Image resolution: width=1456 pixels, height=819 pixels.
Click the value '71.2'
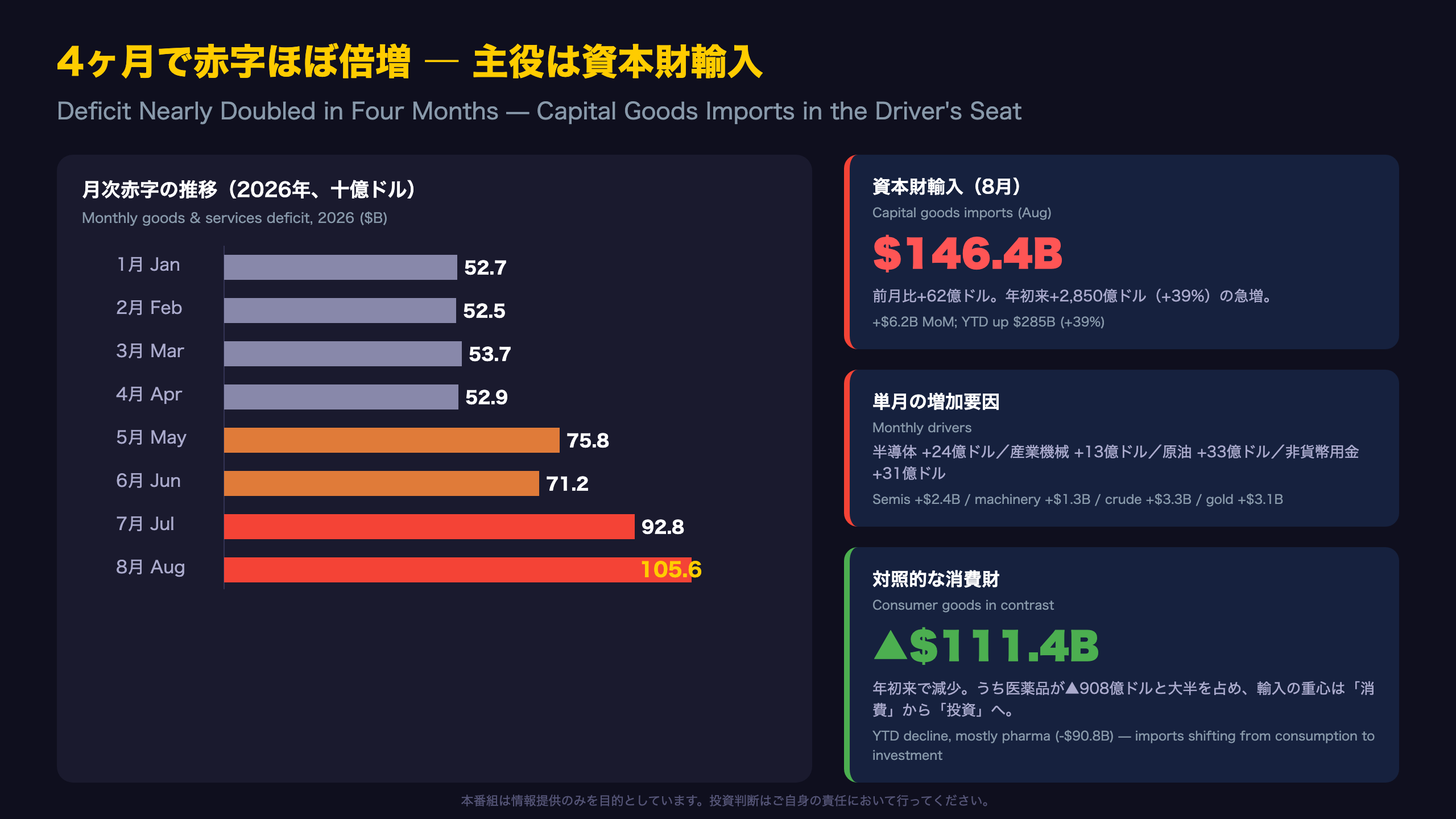(x=567, y=484)
